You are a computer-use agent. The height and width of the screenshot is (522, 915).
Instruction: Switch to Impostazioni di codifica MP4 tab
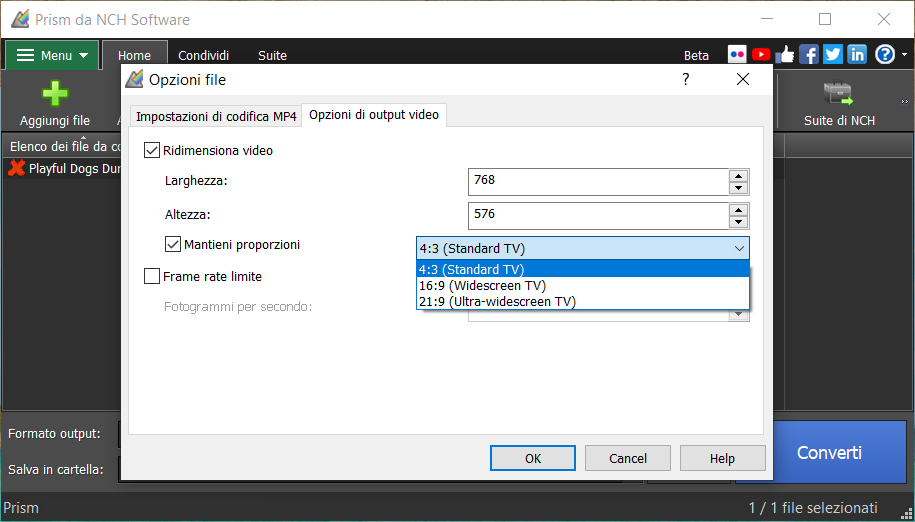[x=216, y=116]
